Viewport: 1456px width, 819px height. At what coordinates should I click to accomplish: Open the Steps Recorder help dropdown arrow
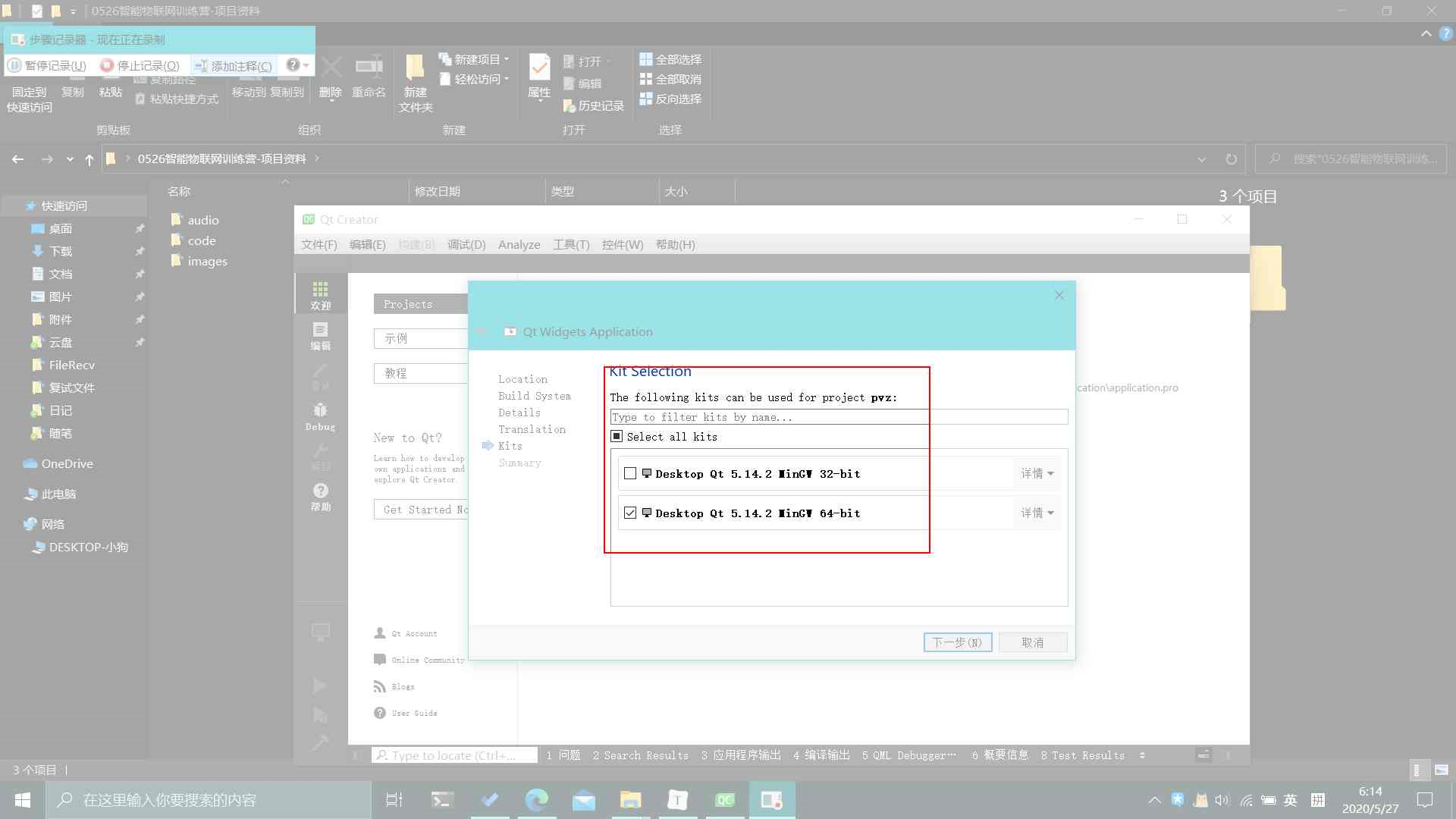(x=306, y=65)
